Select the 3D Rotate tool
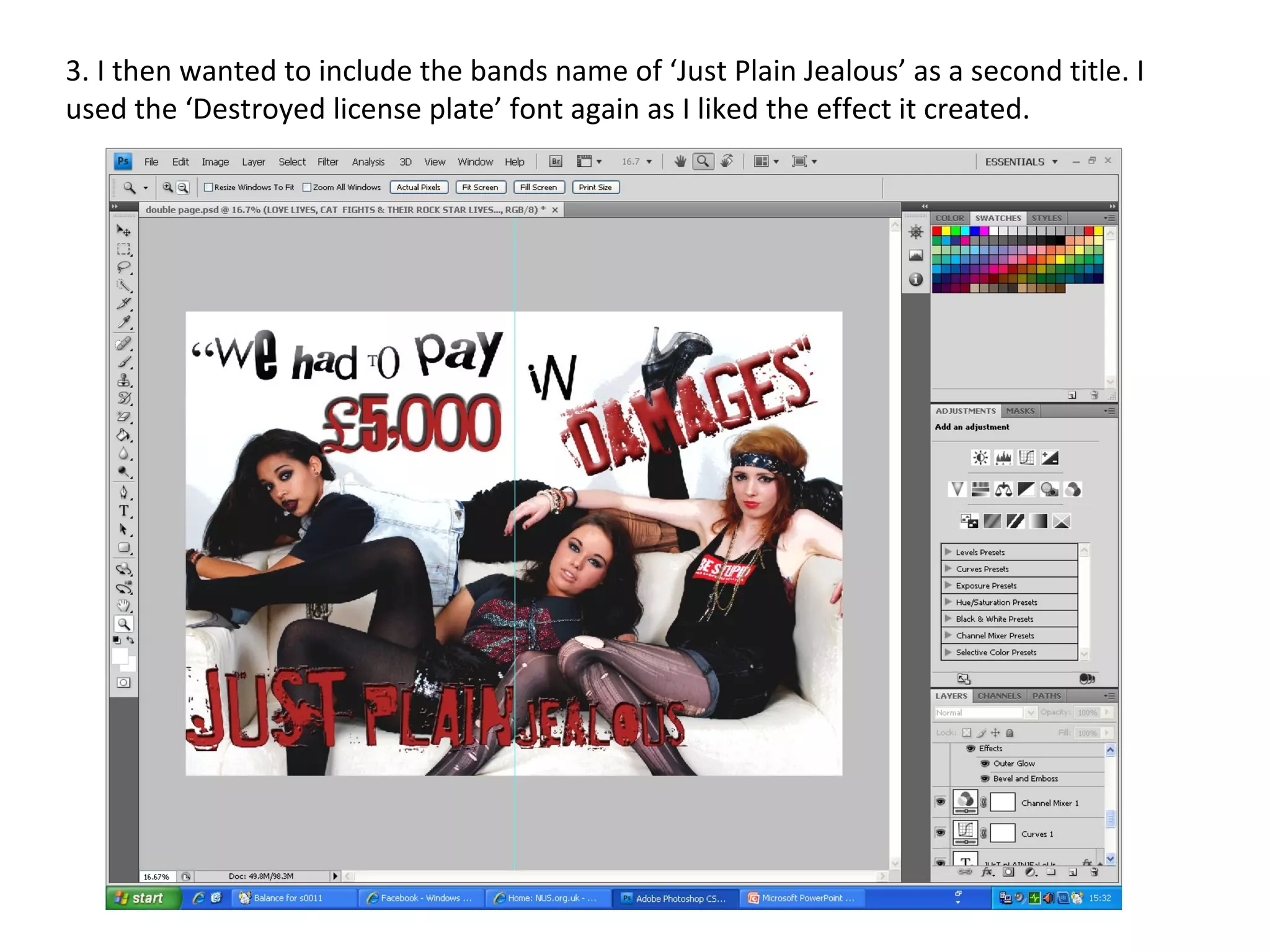This screenshot has height=952, width=1270. [x=123, y=569]
